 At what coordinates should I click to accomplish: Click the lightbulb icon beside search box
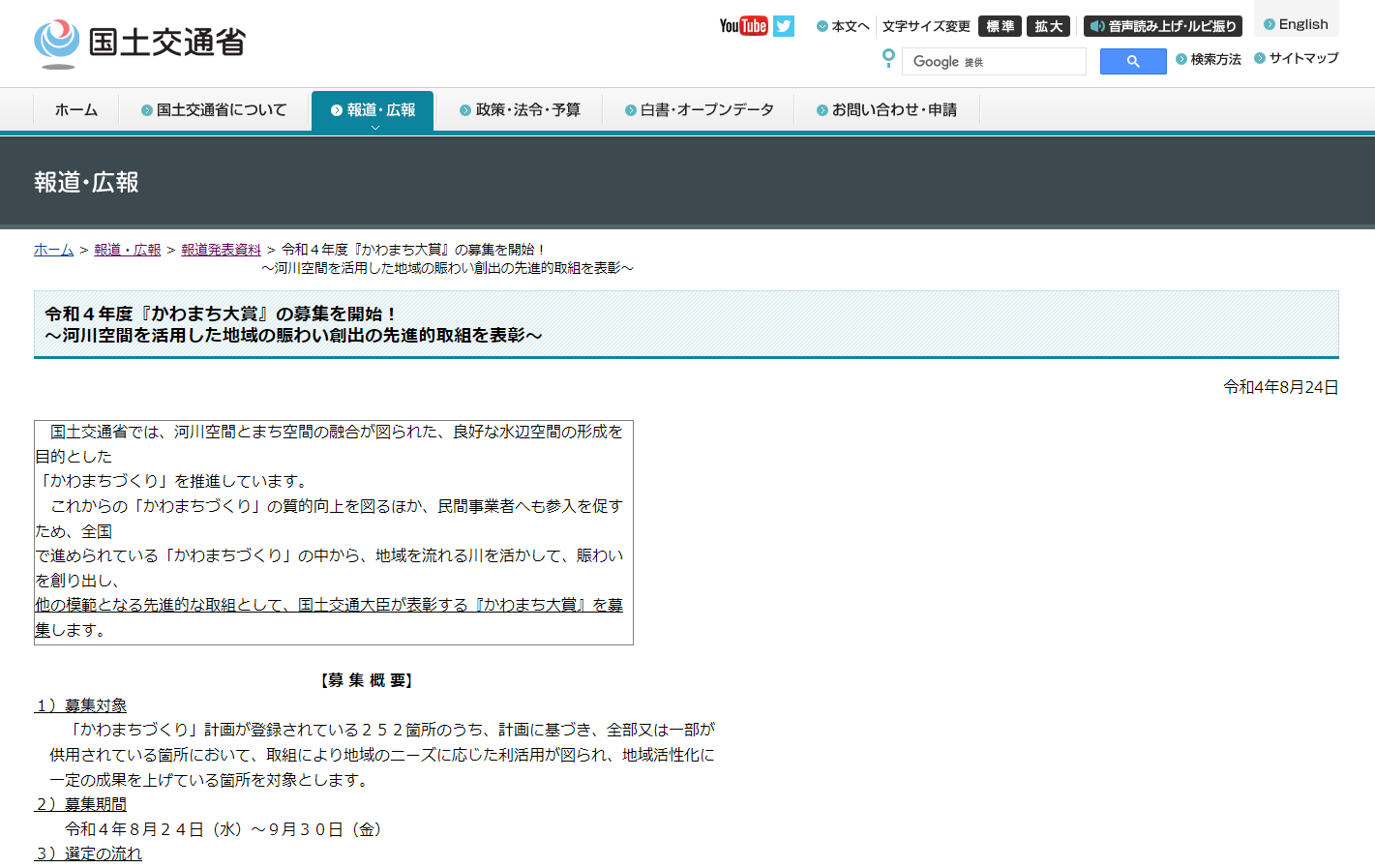888,58
